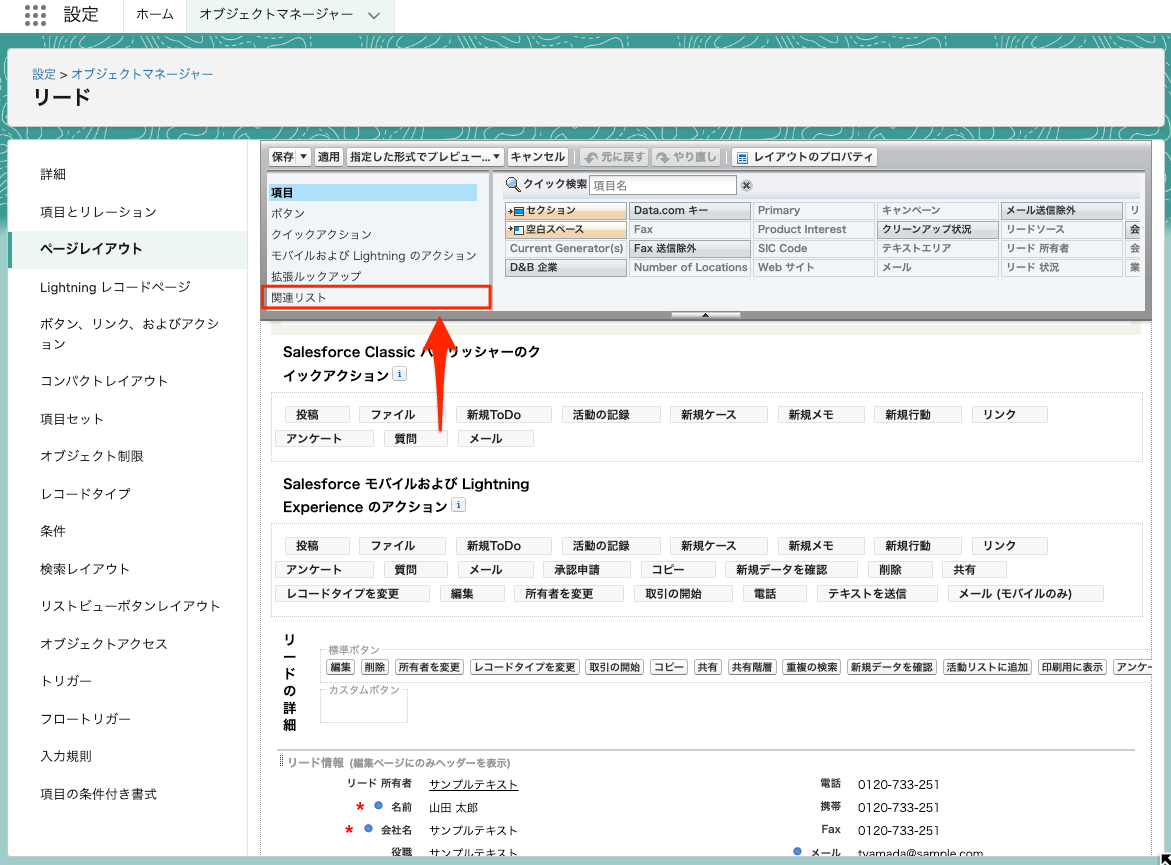Image resolution: width=1171 pixels, height=865 pixels.
Task: Open 項目とリレーション in the sidebar
Action: [99, 212]
